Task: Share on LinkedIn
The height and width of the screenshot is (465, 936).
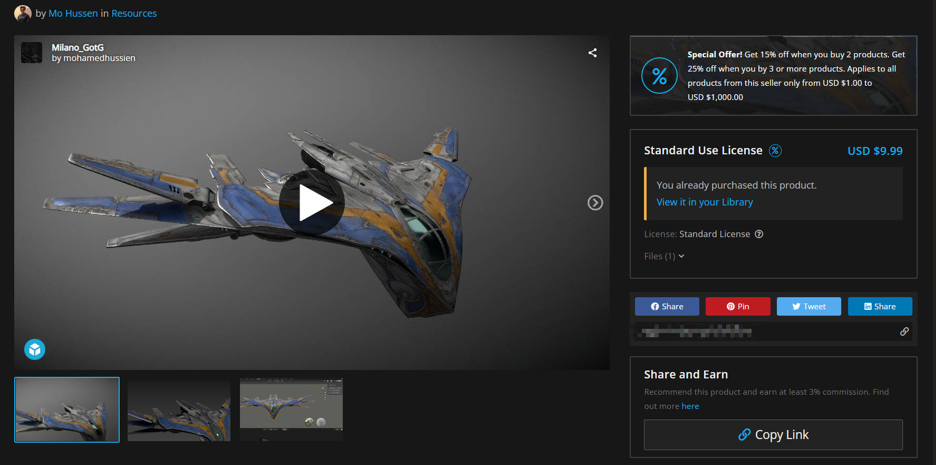Action: [880, 306]
